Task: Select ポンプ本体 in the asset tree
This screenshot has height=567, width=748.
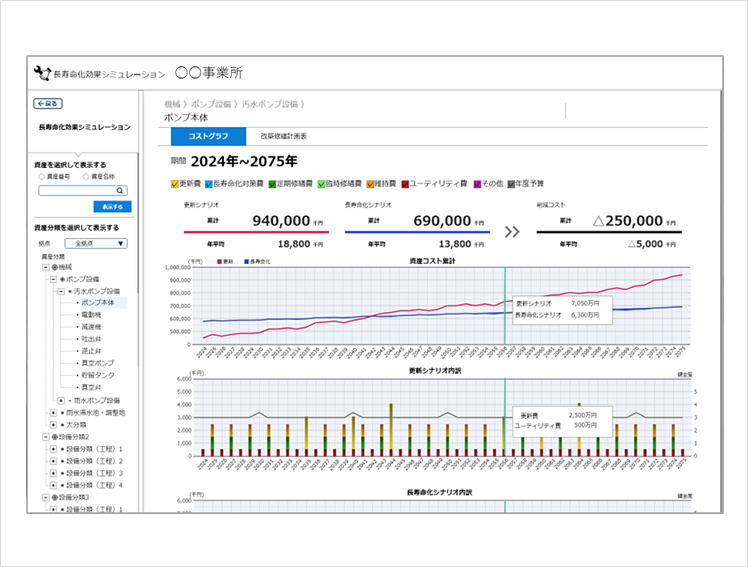Action: point(98,302)
